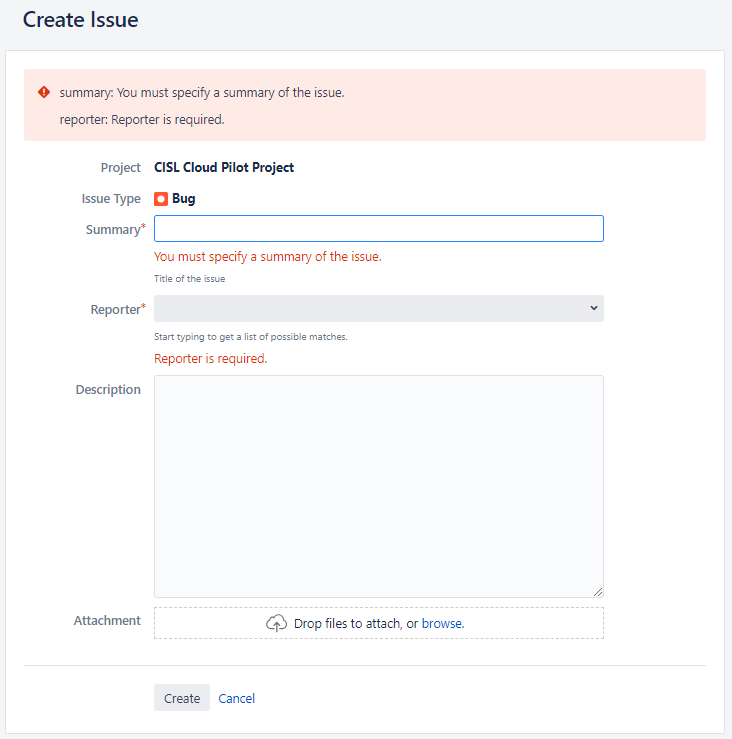Expand the Reporter dropdown chevron
Viewport: 732px width, 739px height.
click(593, 308)
